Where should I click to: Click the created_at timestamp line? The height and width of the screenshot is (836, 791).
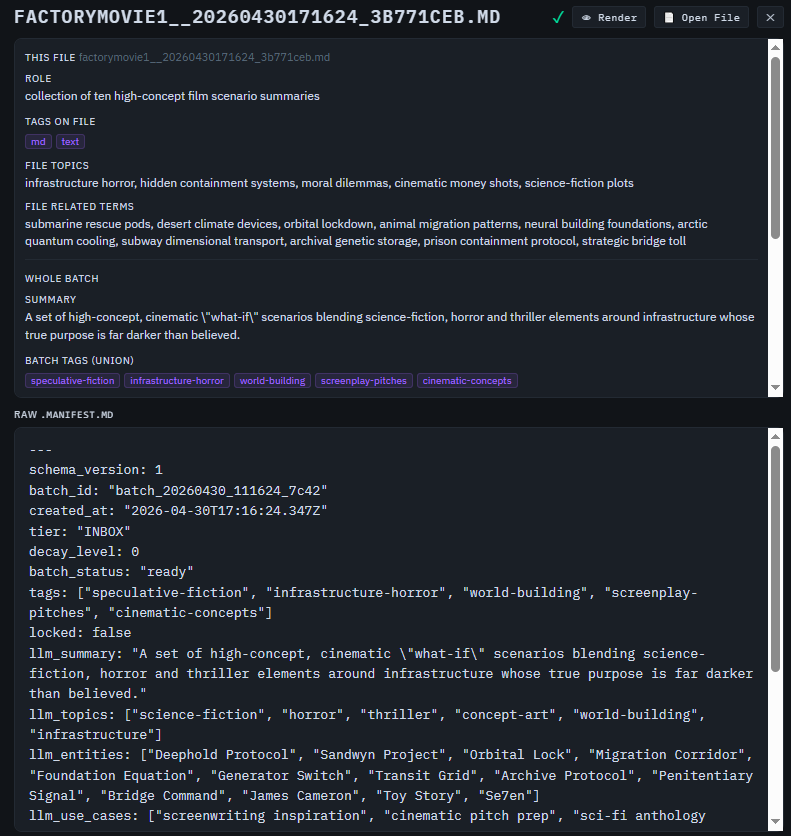(178, 511)
